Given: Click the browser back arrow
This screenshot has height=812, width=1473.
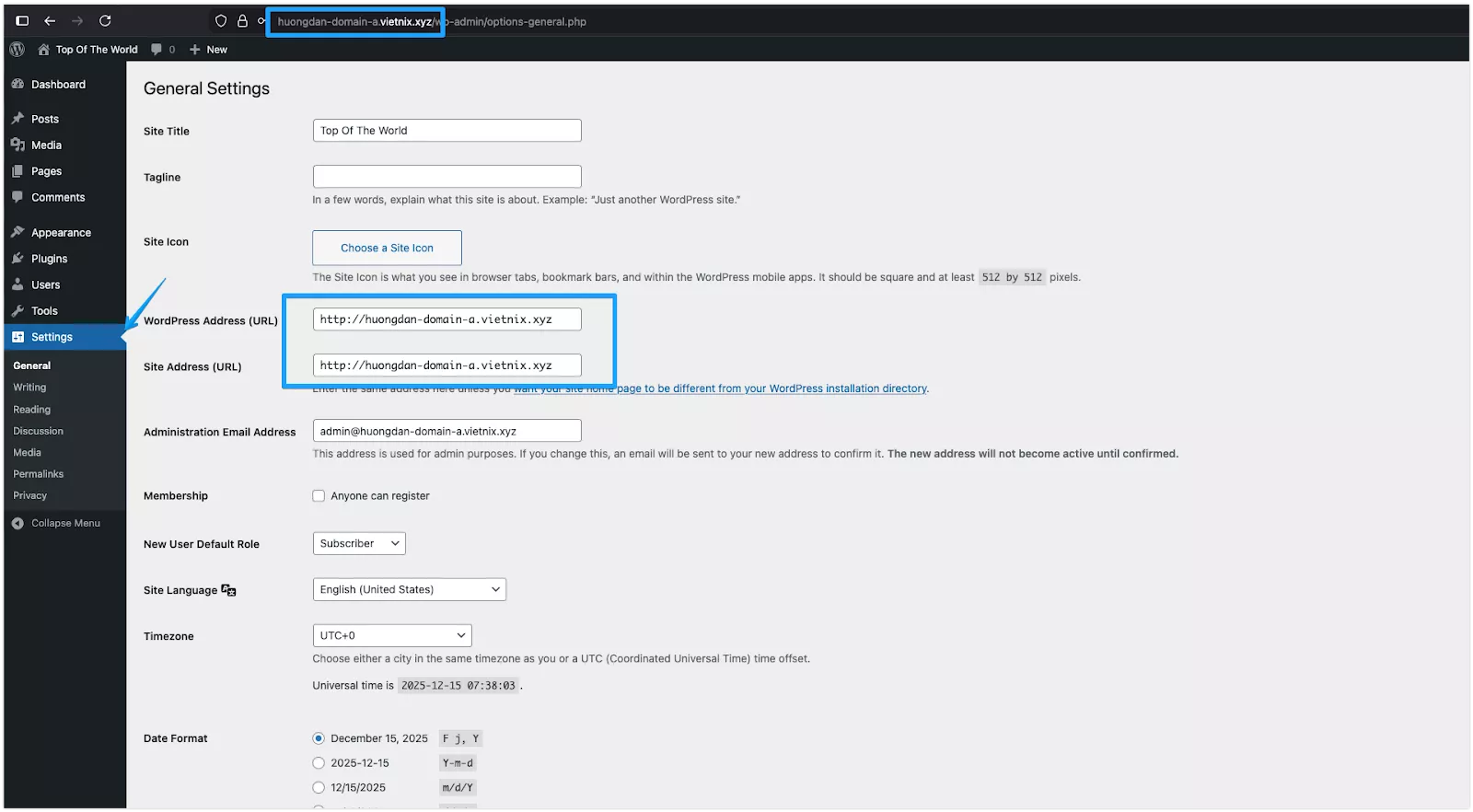Looking at the screenshot, I should tap(50, 21).
